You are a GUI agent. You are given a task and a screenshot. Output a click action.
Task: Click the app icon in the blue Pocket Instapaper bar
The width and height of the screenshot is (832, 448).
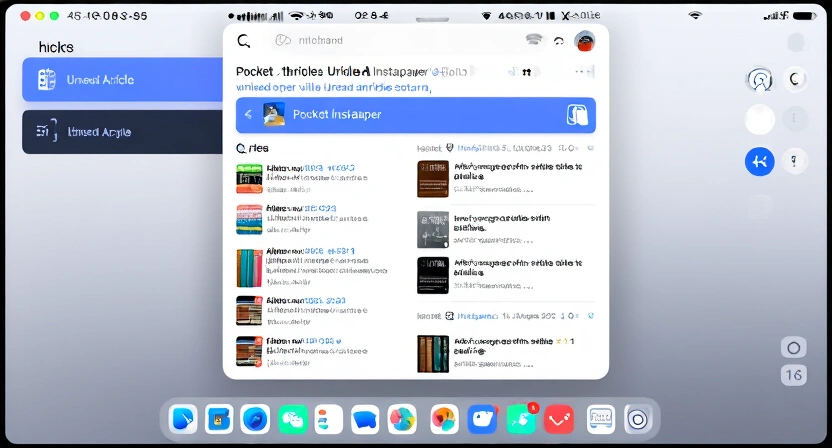(x=274, y=115)
